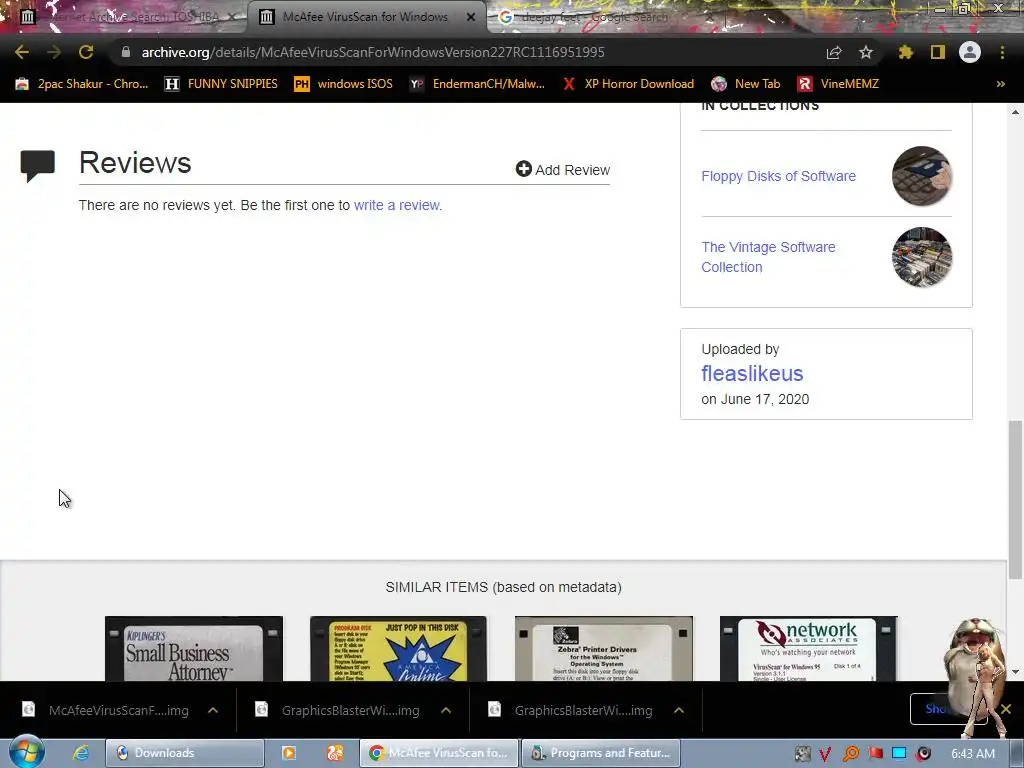Open the Windows Start menu
This screenshot has height=768, width=1024.
pyautogui.click(x=26, y=752)
